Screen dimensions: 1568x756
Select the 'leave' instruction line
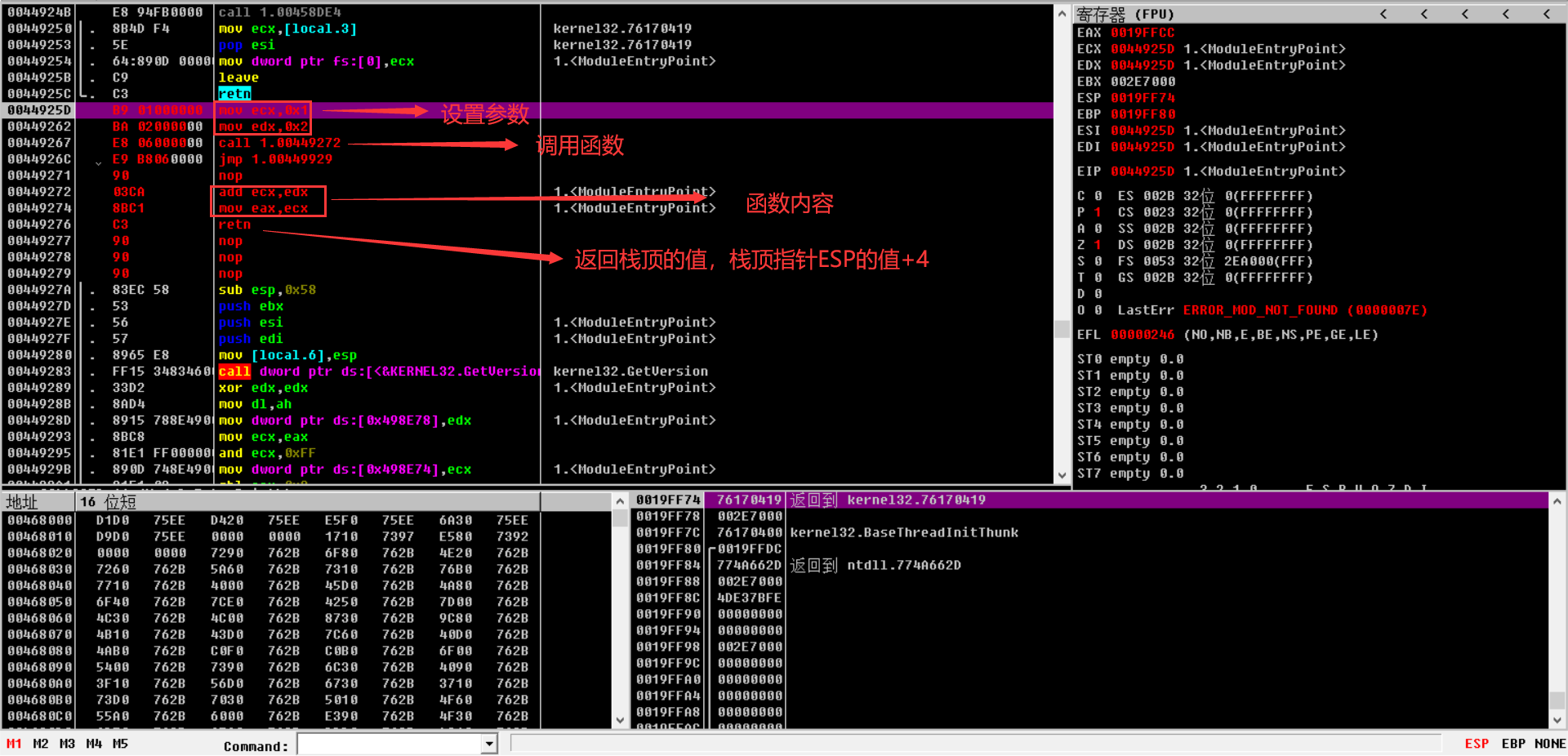click(x=238, y=78)
